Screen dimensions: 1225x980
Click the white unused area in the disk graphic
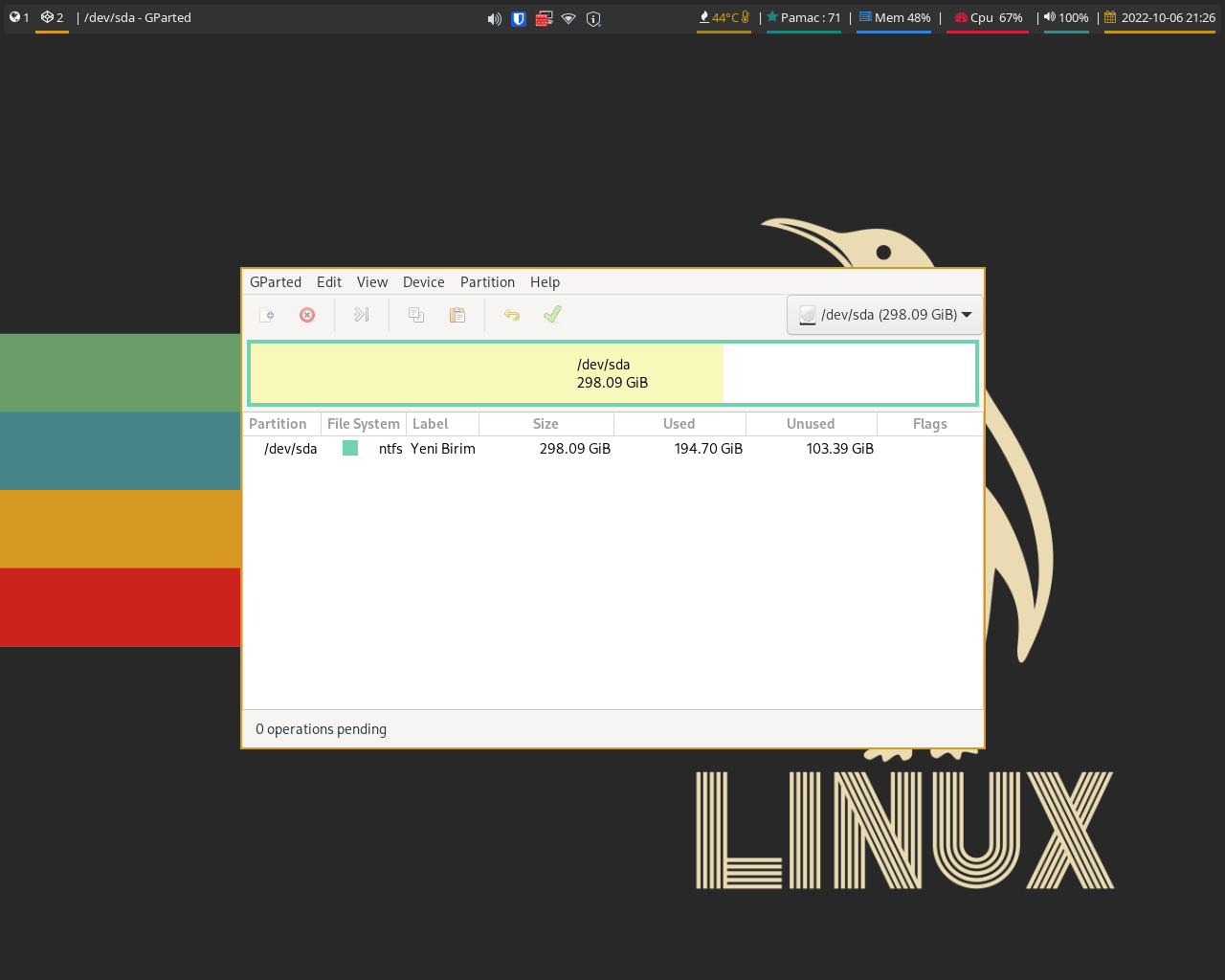[x=849, y=373]
